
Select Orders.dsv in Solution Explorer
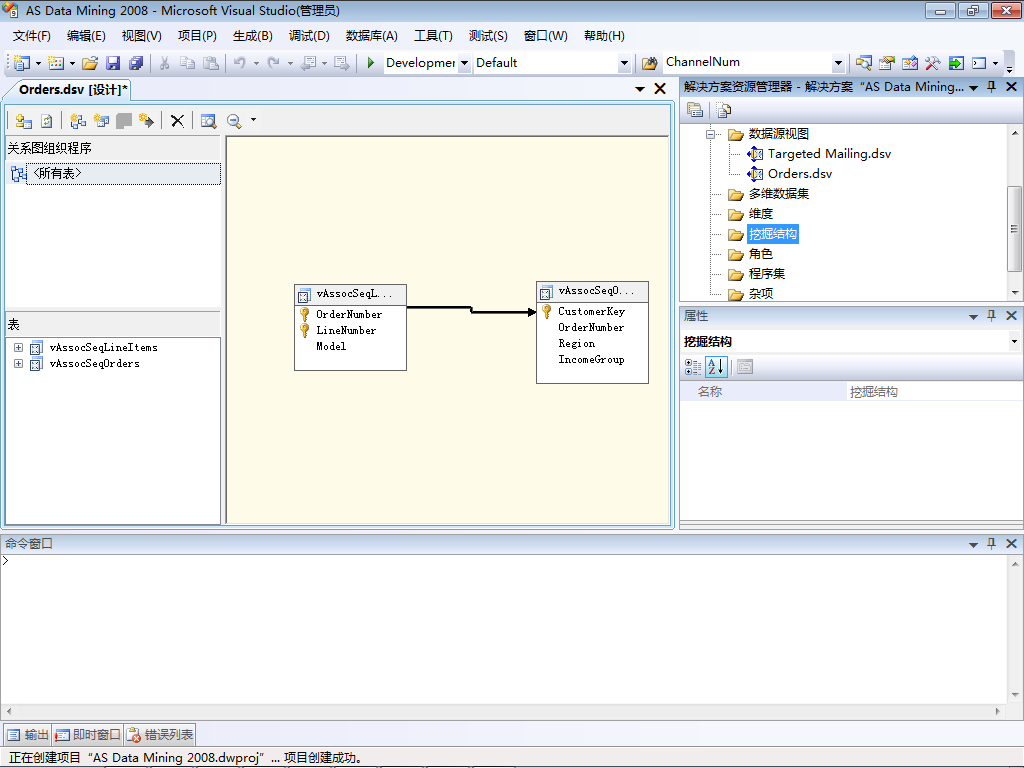[x=799, y=174]
